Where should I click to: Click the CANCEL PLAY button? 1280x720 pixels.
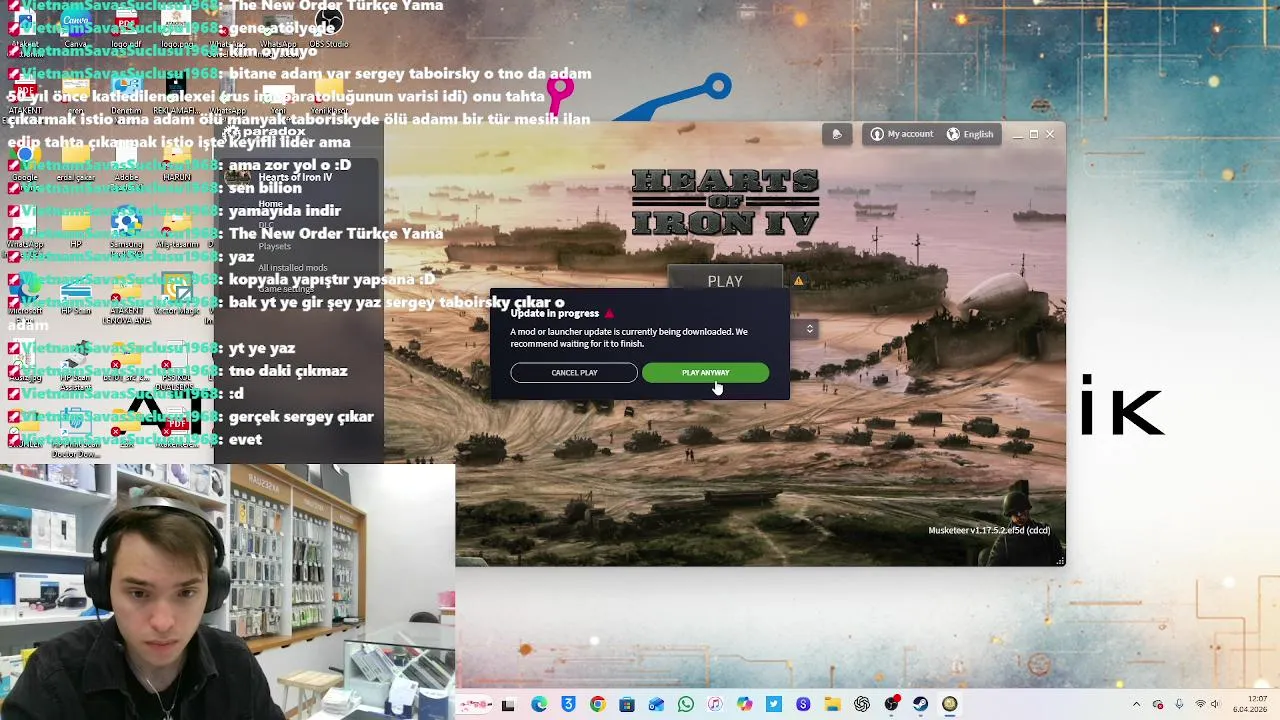[x=574, y=373]
